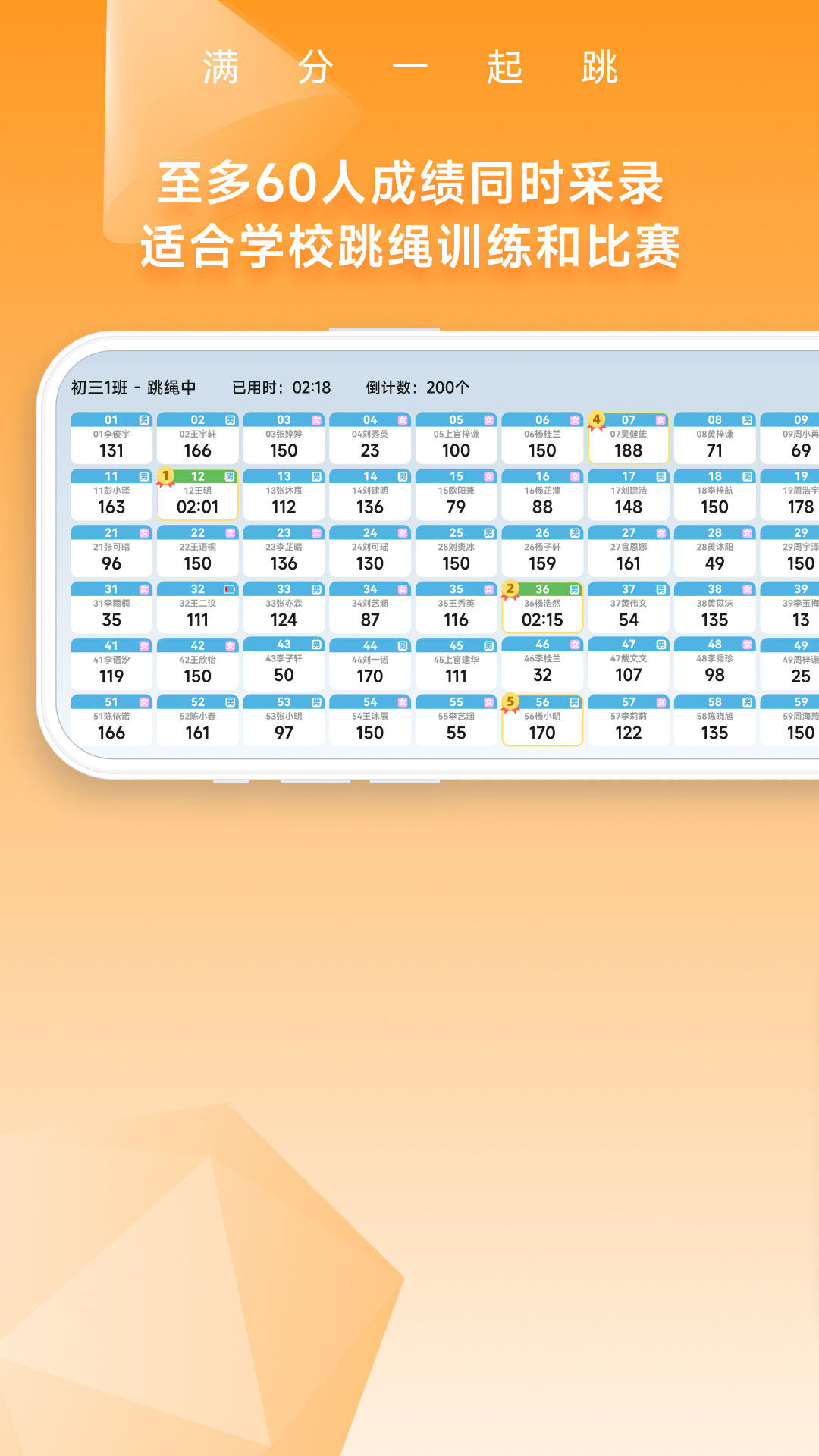Click the male gender icon on card 58
Viewport: 819px width, 1456px height.
[x=747, y=702]
